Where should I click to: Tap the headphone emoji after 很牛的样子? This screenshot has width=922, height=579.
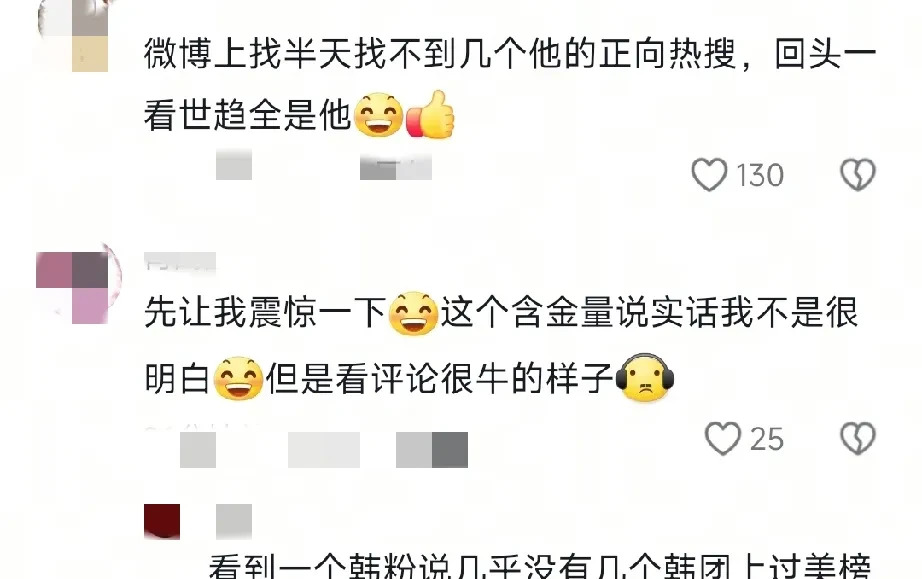644,378
